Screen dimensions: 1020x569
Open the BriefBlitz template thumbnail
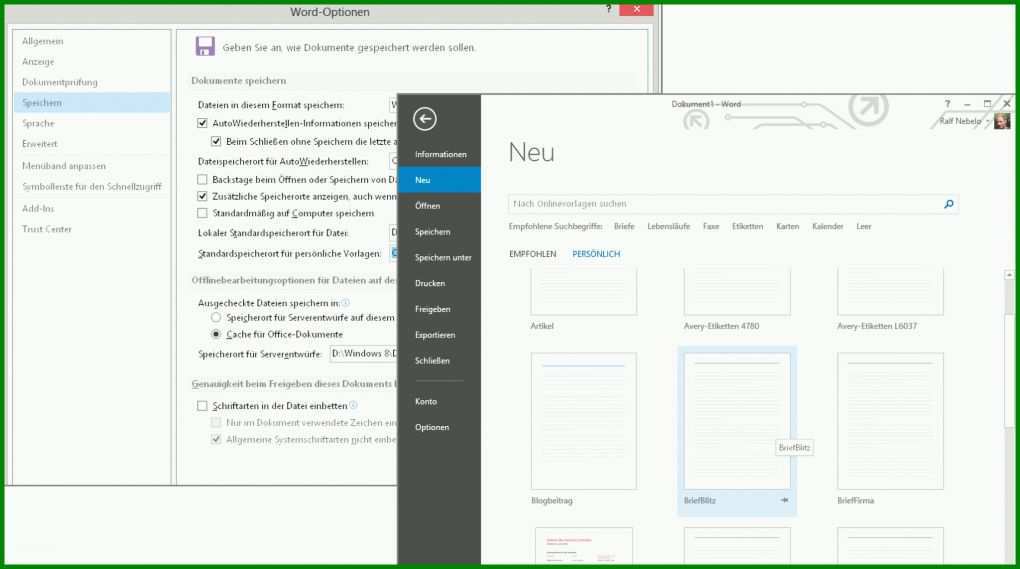[x=737, y=421]
